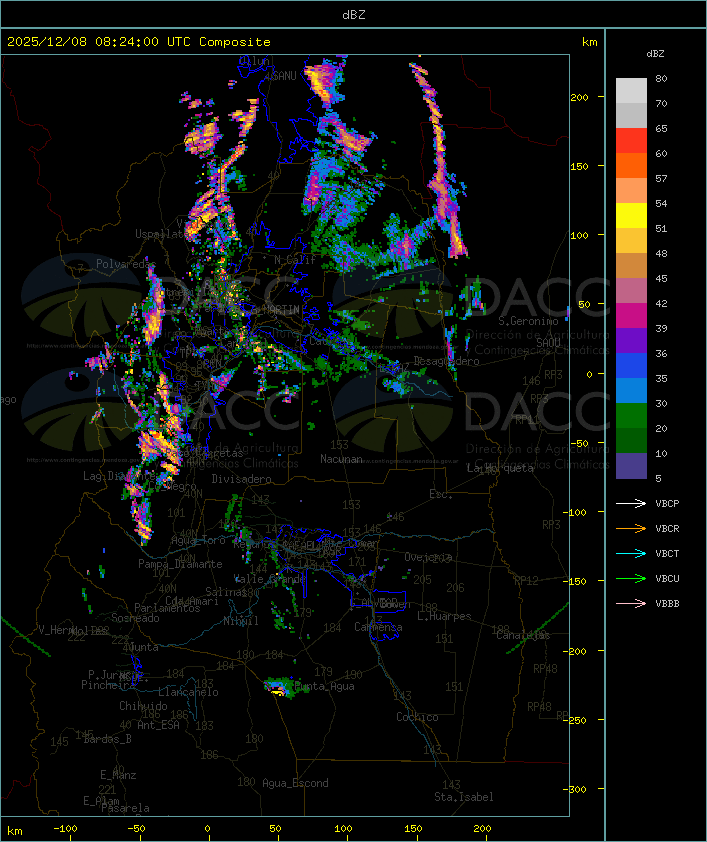Click the Llancanelo place label
Screen dimensions: 707x842
coord(188,692)
